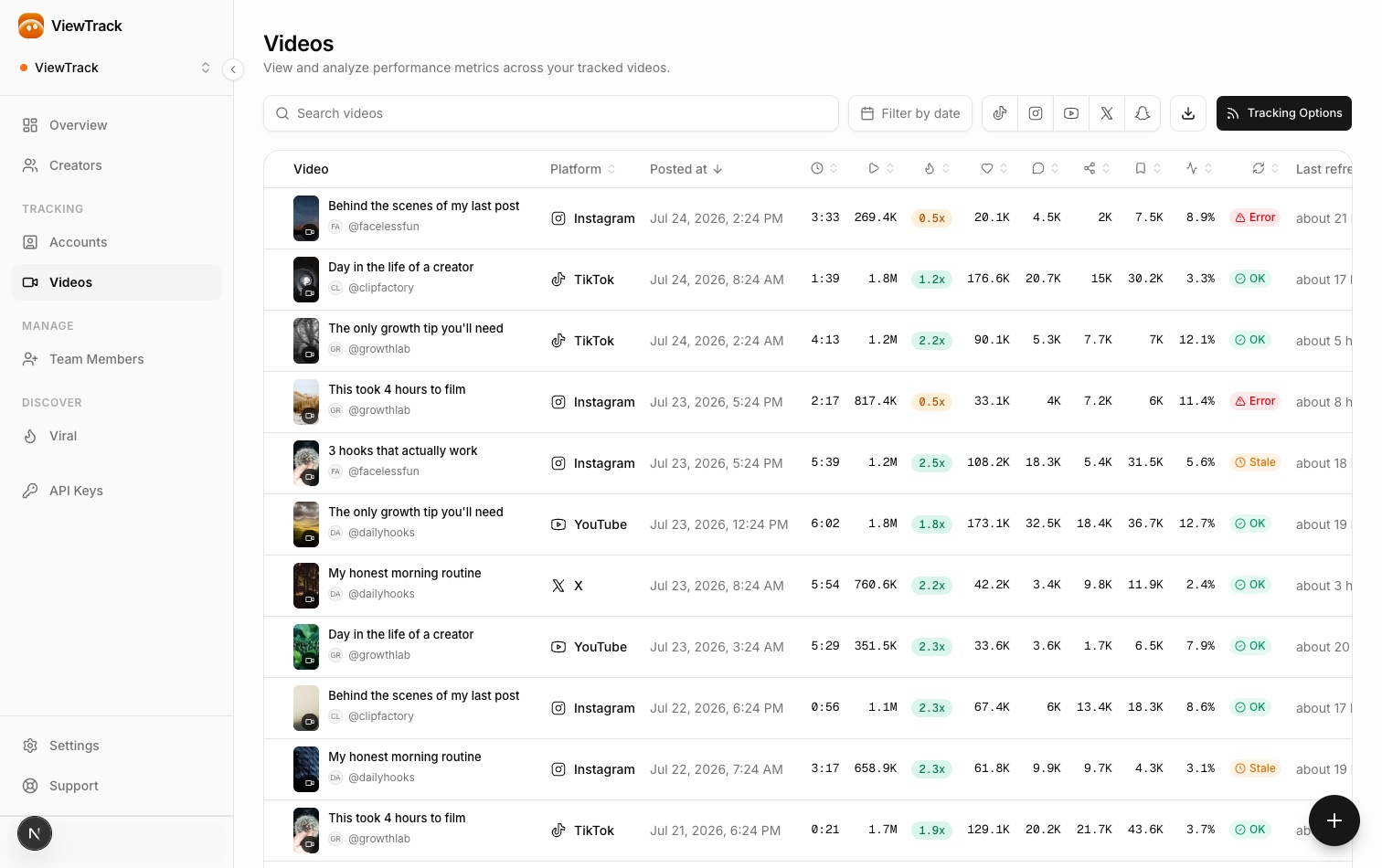Click the 817.4K views value

876,401
